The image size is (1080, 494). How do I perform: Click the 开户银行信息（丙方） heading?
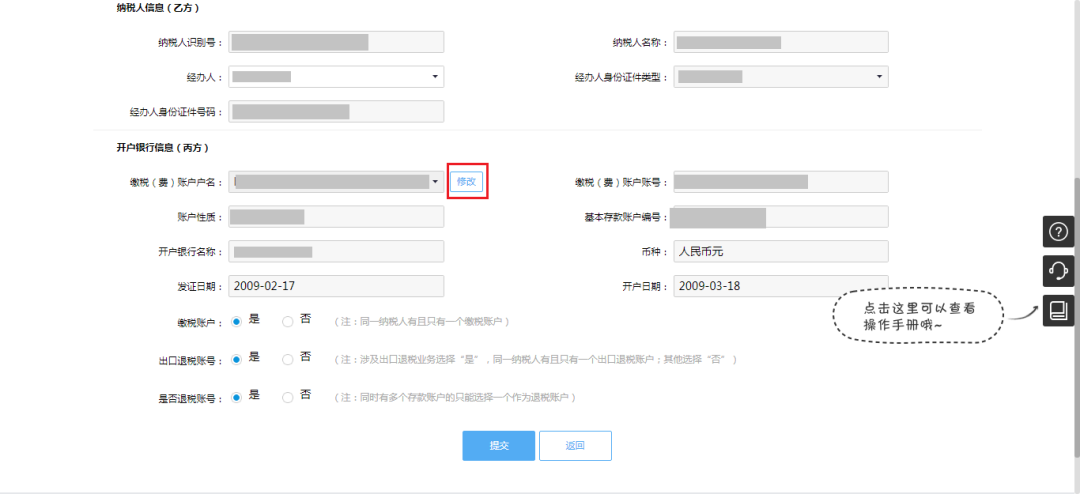(163, 147)
